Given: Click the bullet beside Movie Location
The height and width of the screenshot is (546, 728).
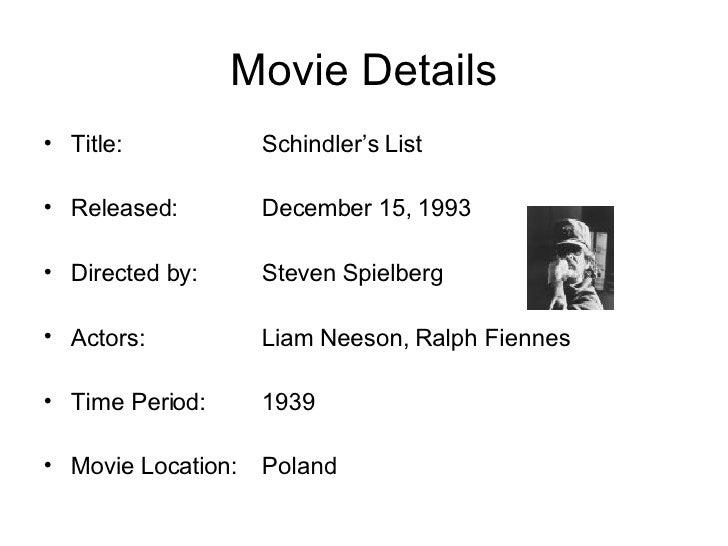Looking at the screenshot, I should coord(48,465).
